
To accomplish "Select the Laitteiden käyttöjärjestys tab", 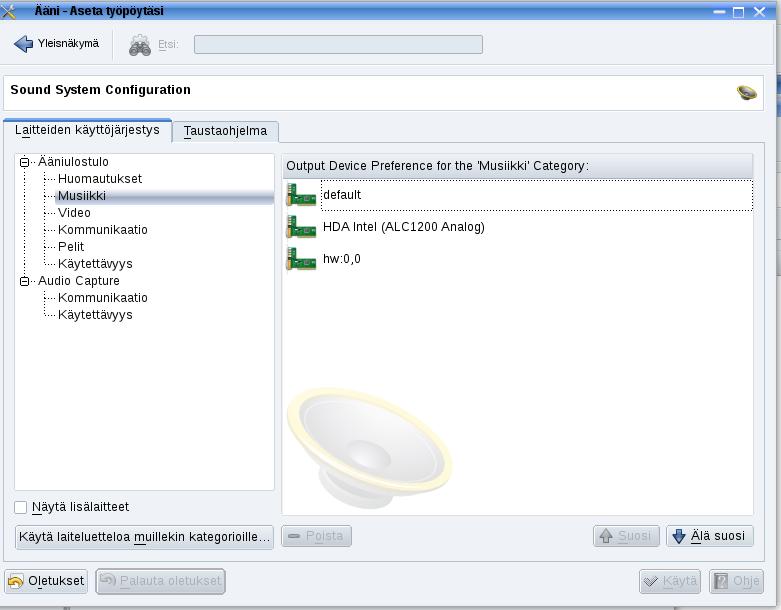I will click(x=87, y=130).
